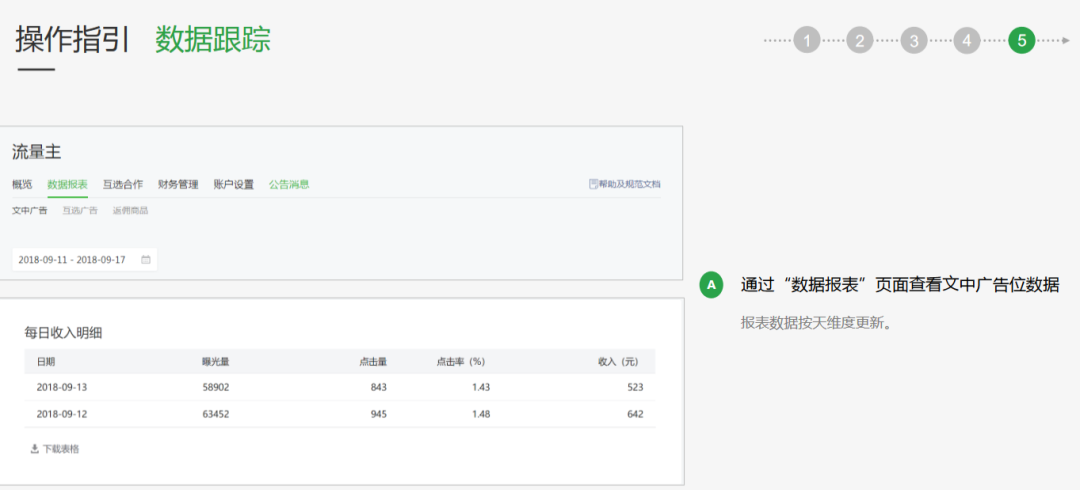
Task: Click the 收入 (元) column header
Action: pos(621,361)
